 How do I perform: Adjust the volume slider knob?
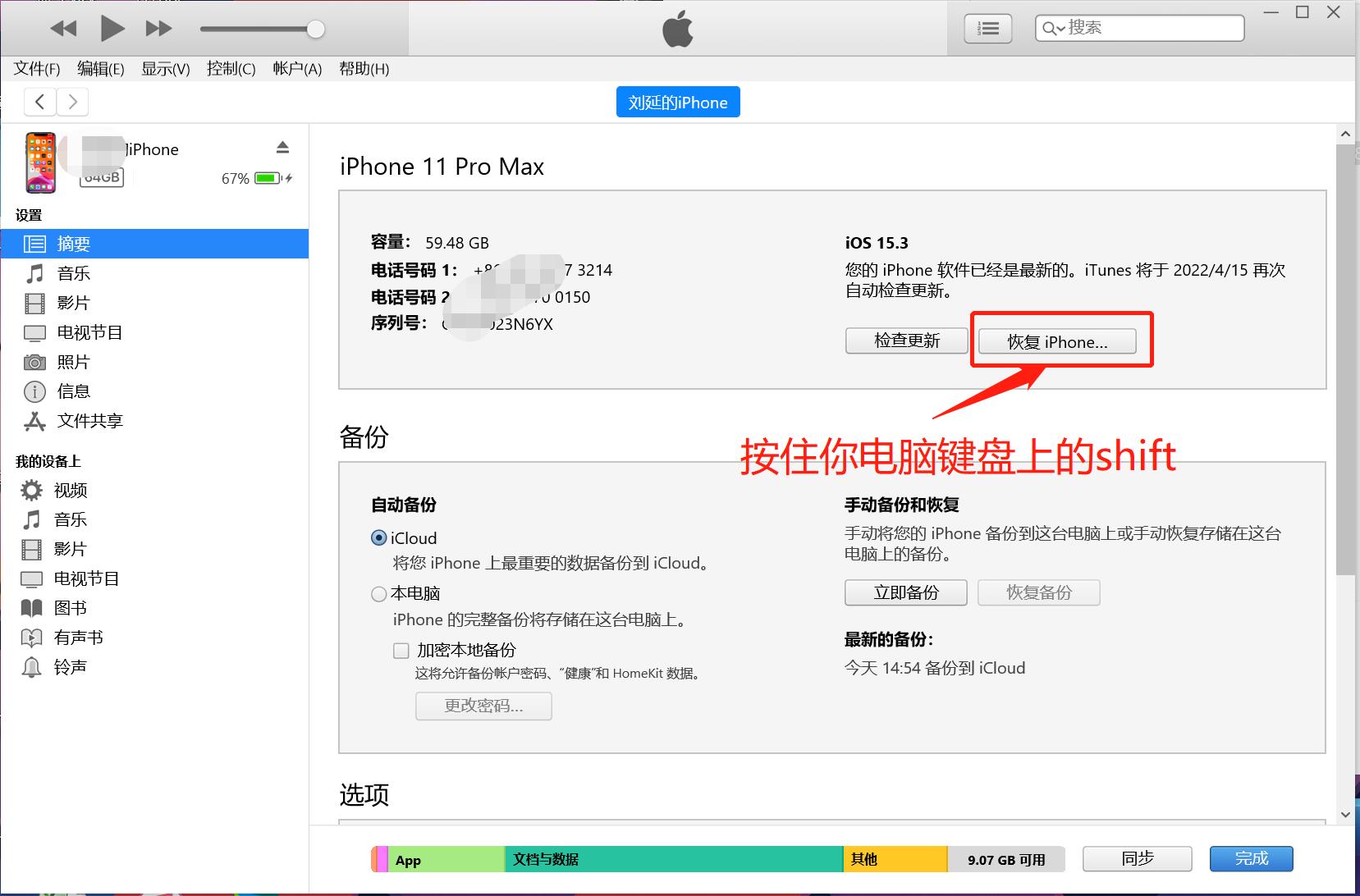(315, 30)
